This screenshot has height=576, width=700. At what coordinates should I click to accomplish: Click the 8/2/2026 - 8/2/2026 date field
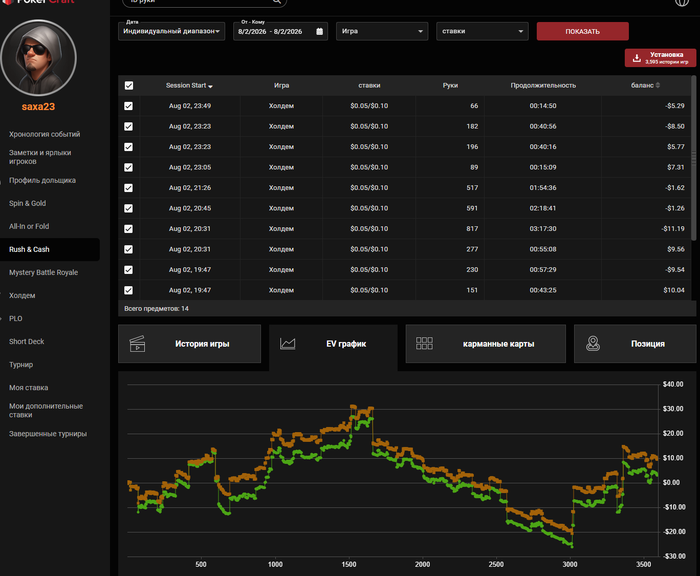click(280, 31)
